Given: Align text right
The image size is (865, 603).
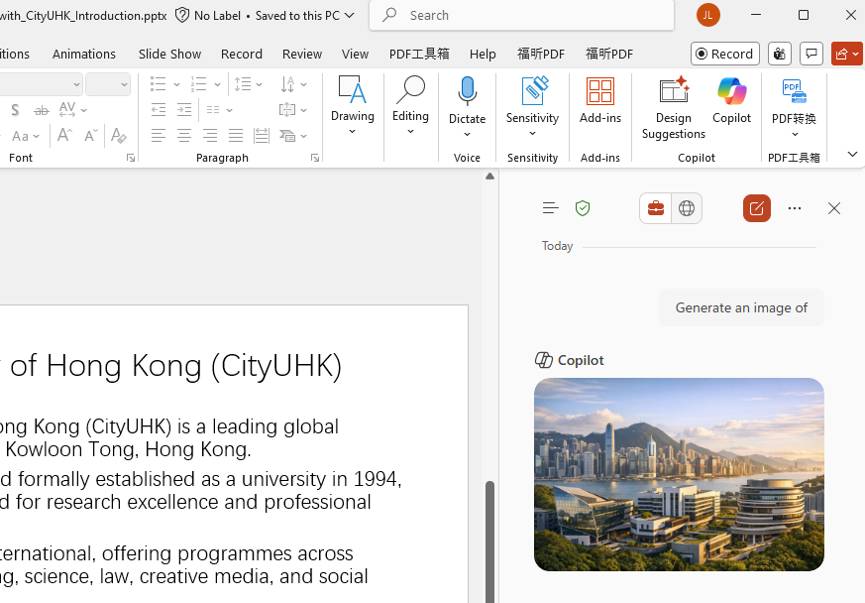Looking at the screenshot, I should tap(210, 136).
